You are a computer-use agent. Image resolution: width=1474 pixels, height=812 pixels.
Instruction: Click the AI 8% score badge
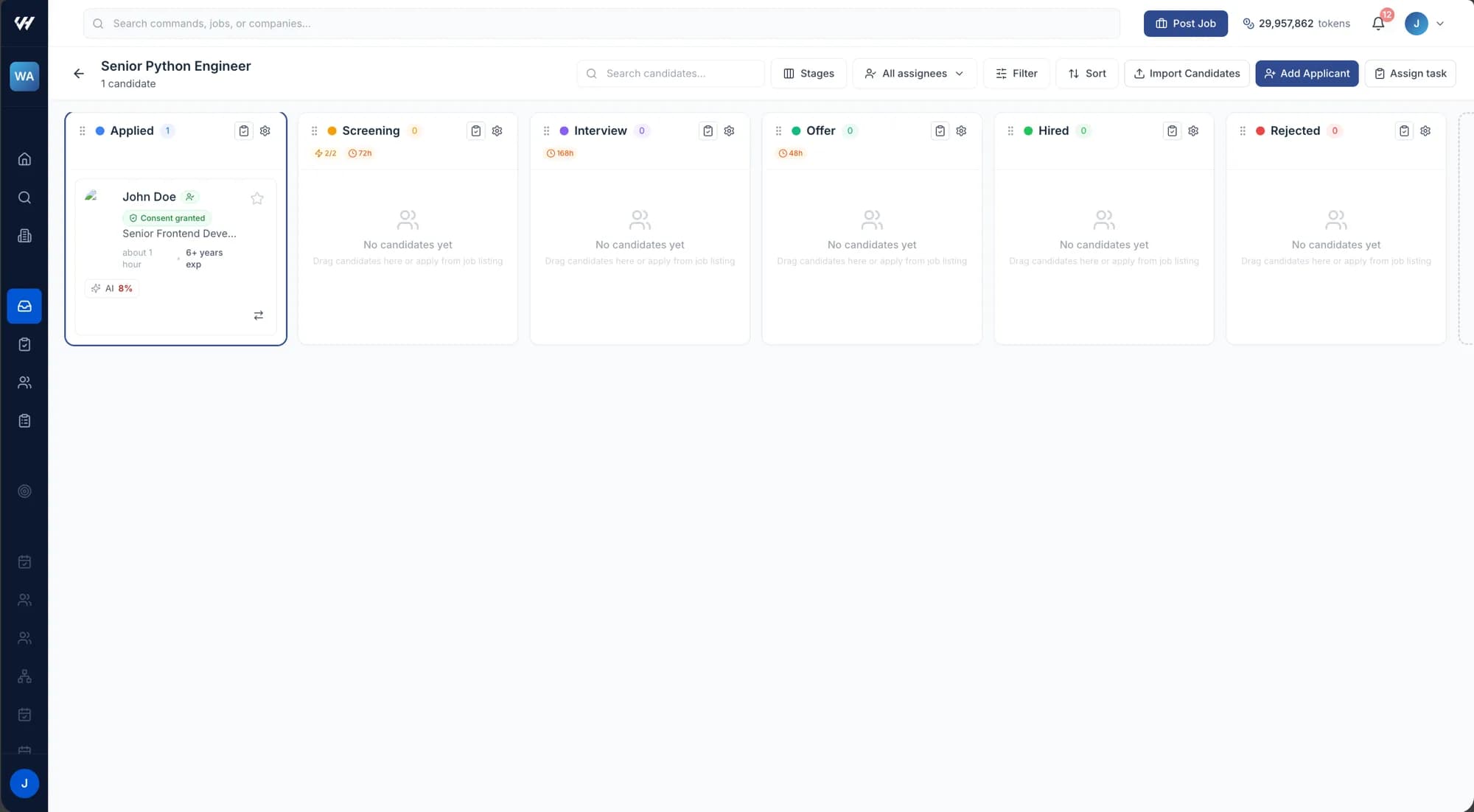pos(112,289)
